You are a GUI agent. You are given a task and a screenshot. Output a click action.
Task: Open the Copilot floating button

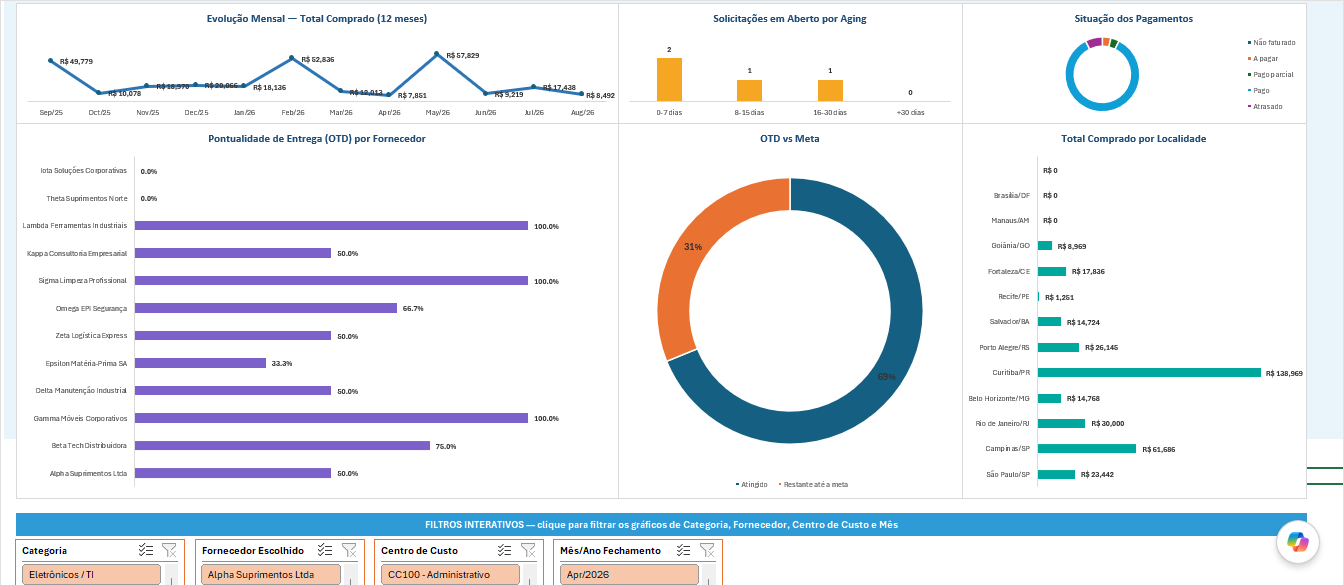(1298, 541)
